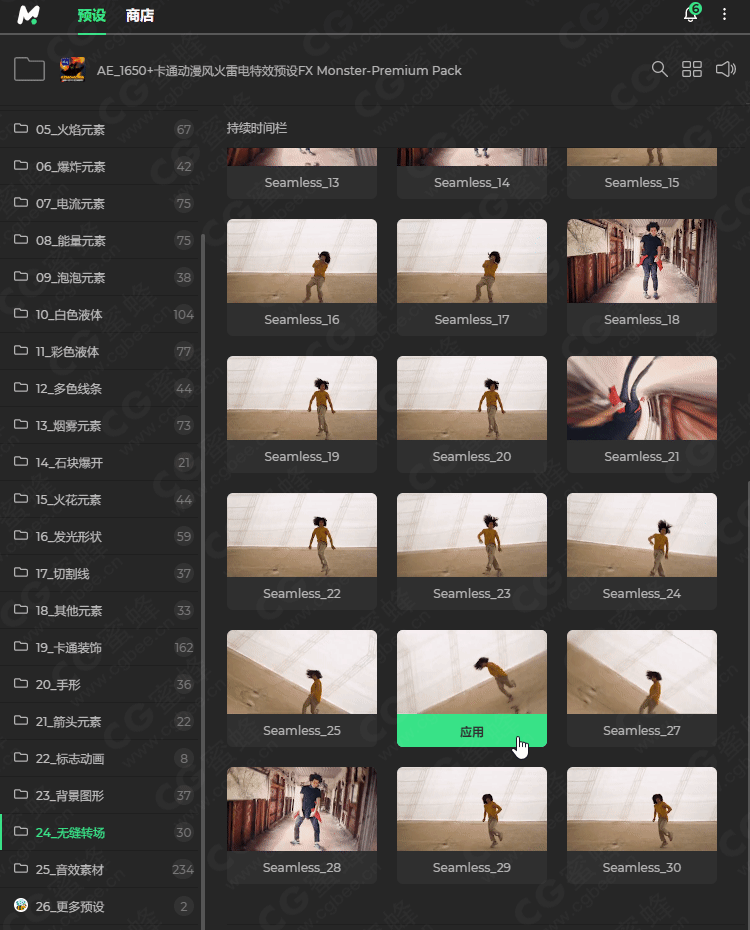Open folder 08_能量元素

[x=100, y=240]
